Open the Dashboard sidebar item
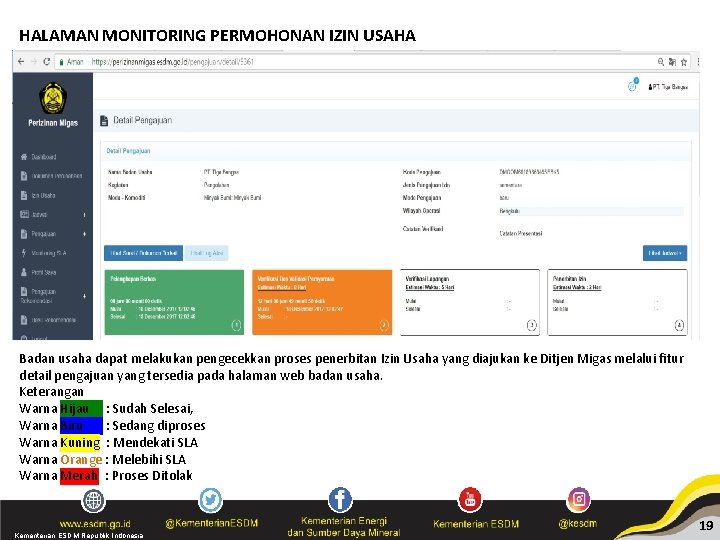720x540 pixels. tap(44, 157)
